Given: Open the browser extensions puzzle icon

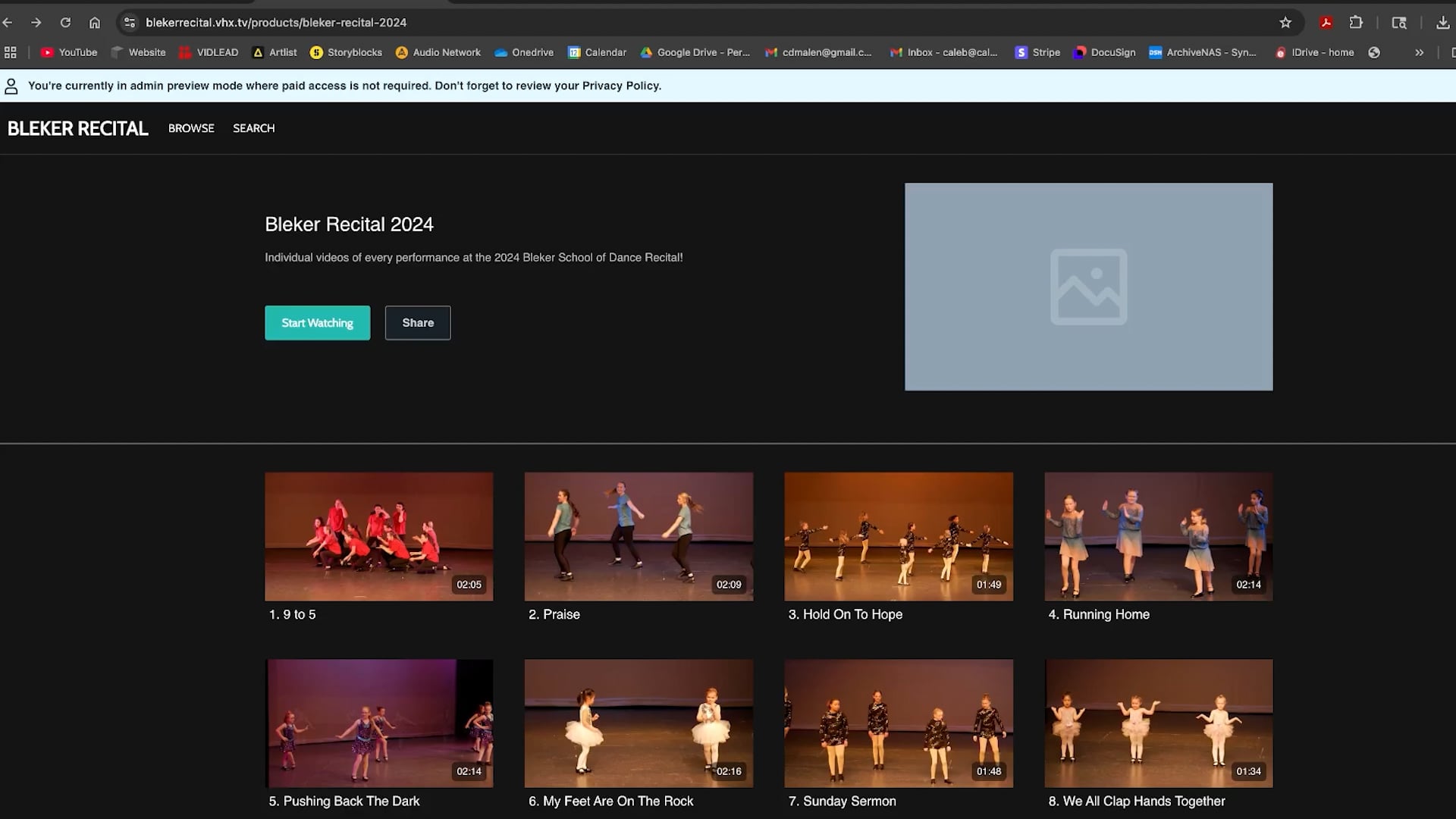Looking at the screenshot, I should (1356, 23).
